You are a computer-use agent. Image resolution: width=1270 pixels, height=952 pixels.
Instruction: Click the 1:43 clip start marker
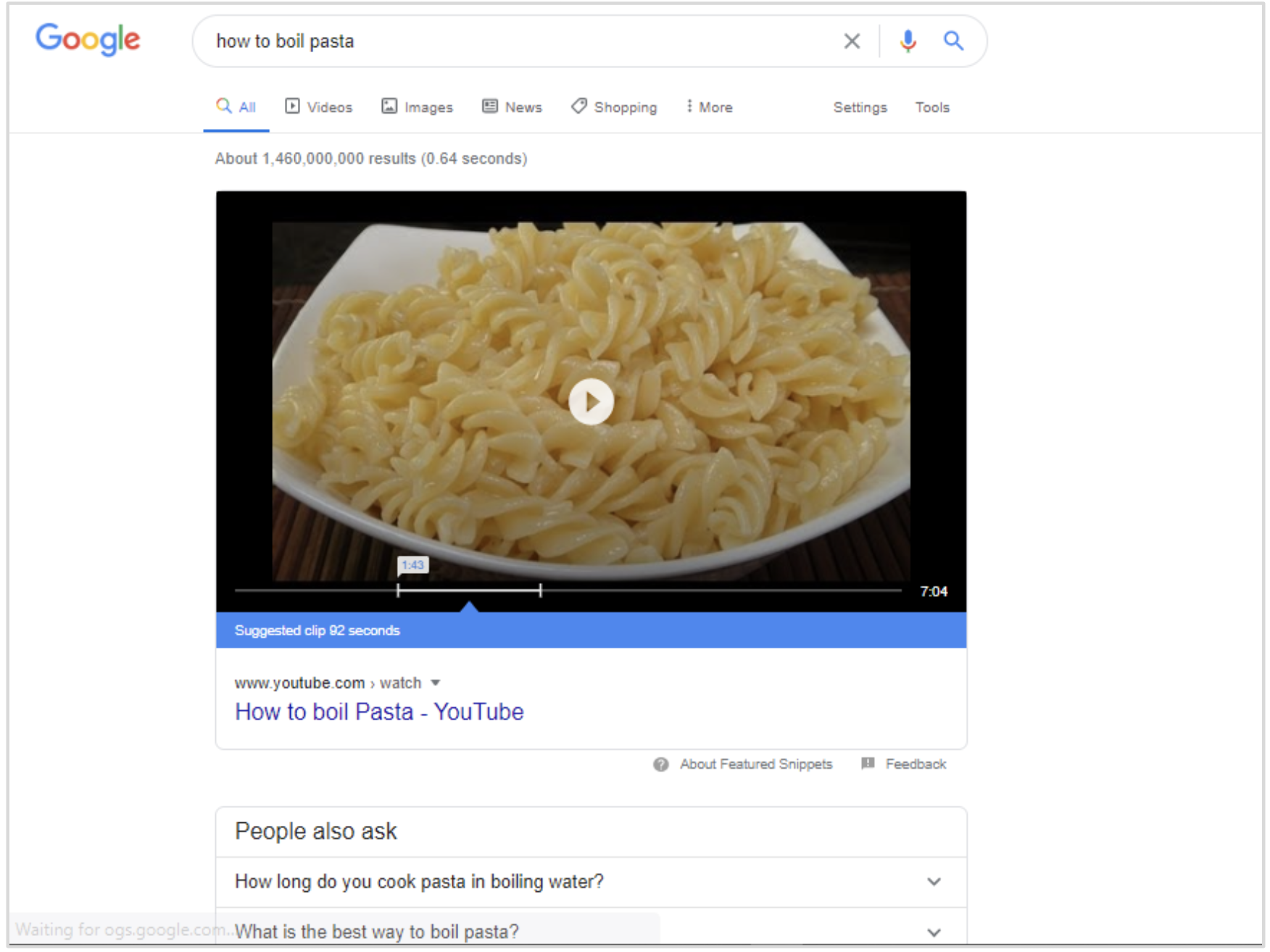click(412, 565)
